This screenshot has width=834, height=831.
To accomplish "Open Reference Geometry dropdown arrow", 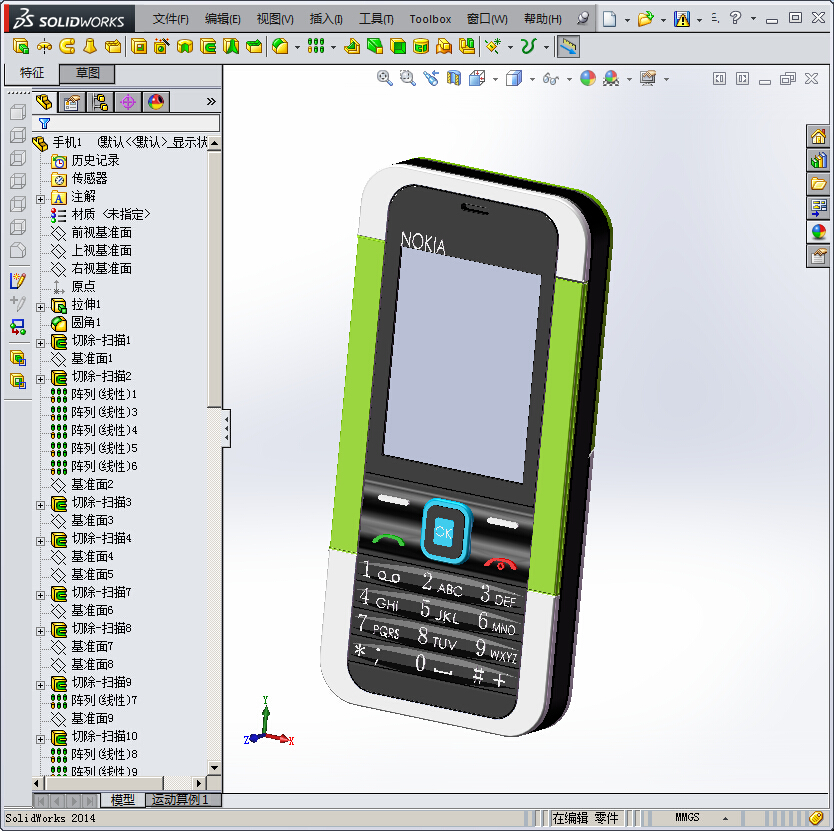I will click(x=511, y=47).
